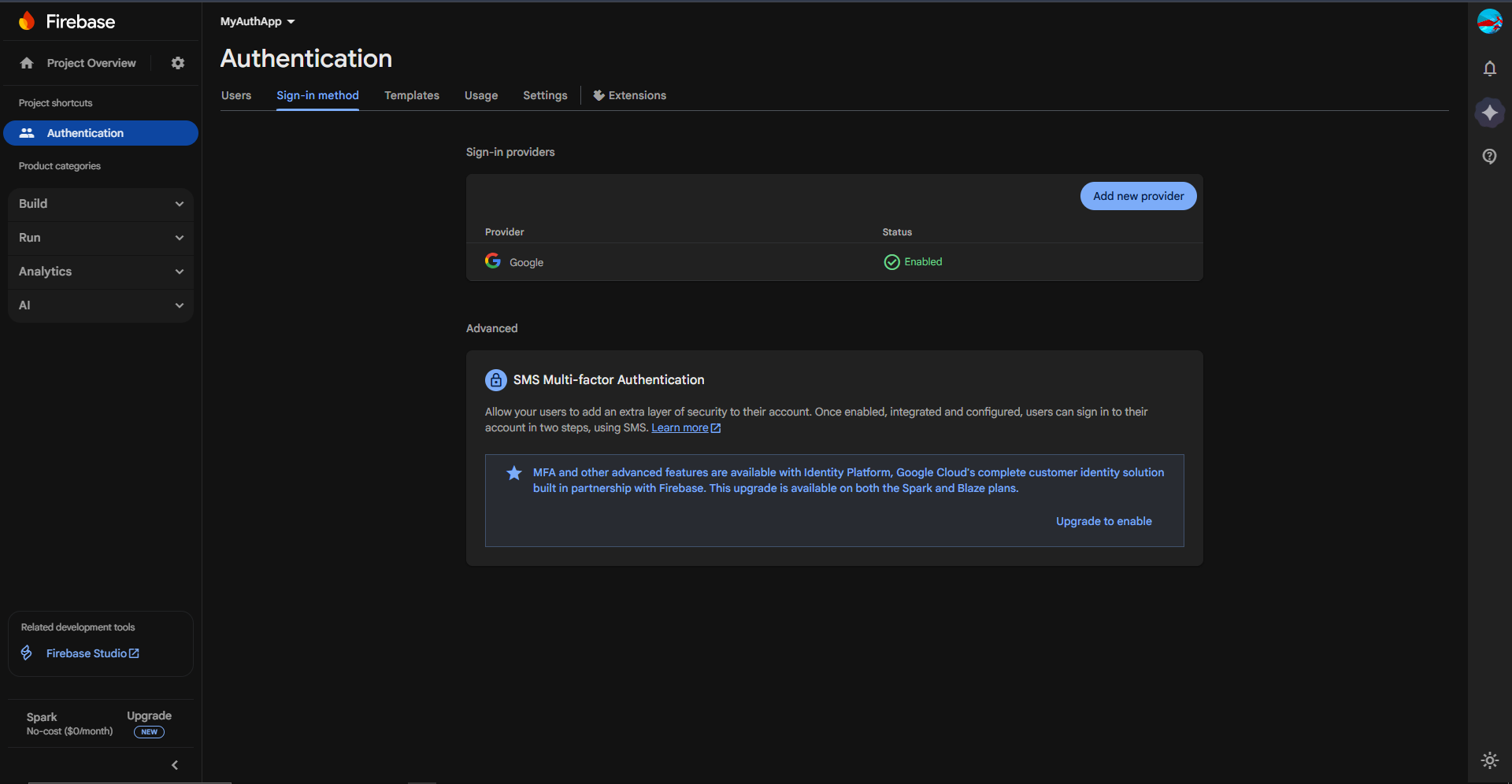The height and width of the screenshot is (784, 1512).
Task: Open Gemini sparkle assistant icon
Action: pos(1489,113)
